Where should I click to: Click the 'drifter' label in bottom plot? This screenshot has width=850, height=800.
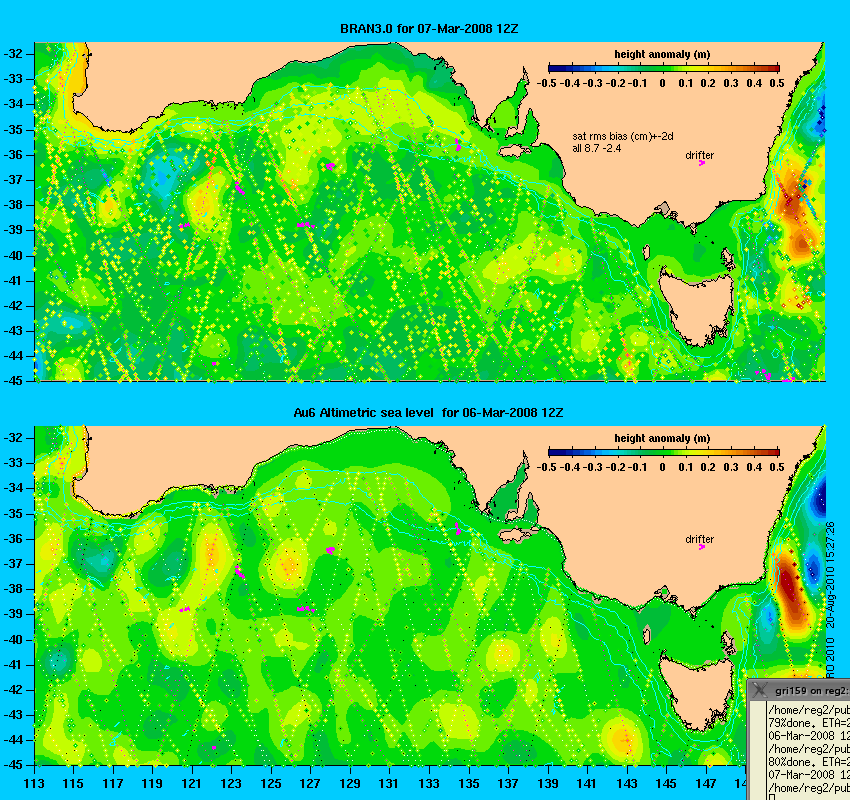tap(699, 539)
